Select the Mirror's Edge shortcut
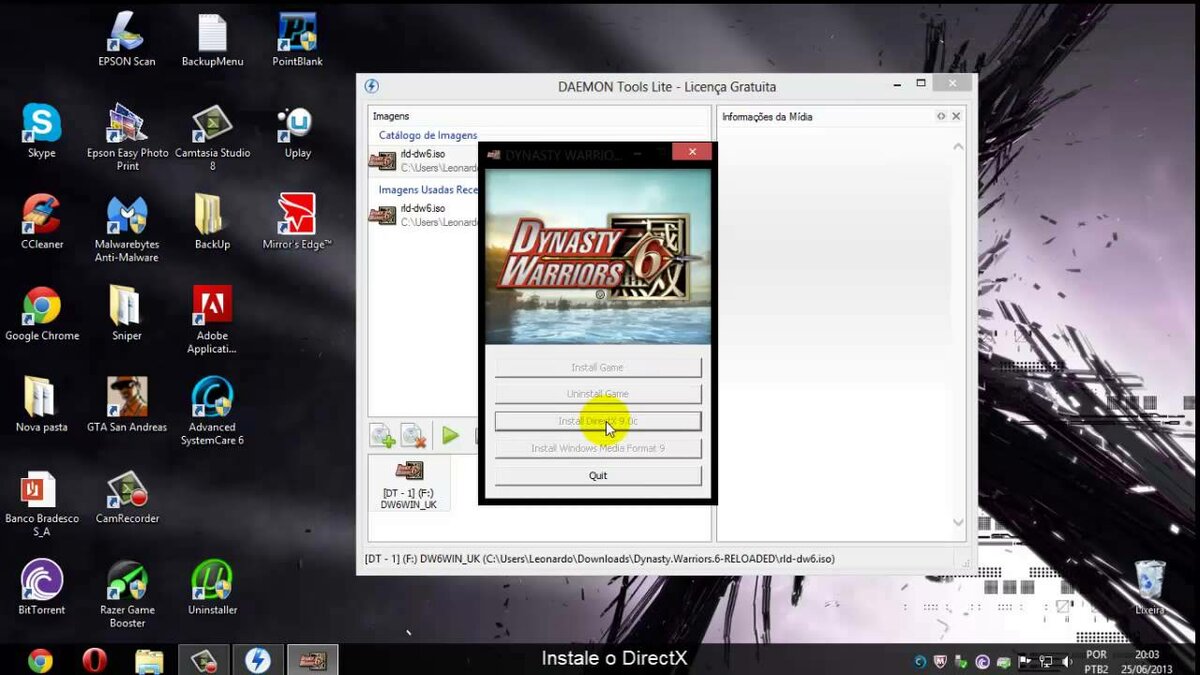The image size is (1200, 675). coord(297,222)
